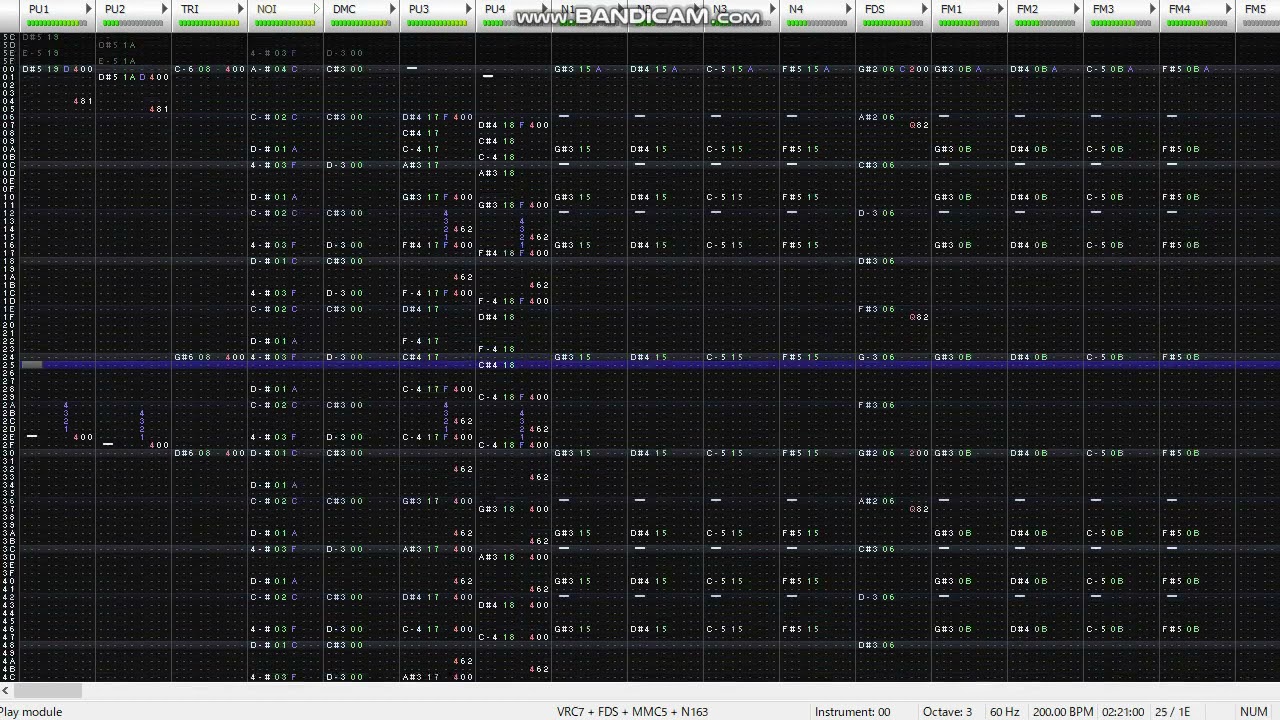Expand effect columns arrow on PU1 channel
Viewport: 1280px width, 720px height.
(89, 9)
